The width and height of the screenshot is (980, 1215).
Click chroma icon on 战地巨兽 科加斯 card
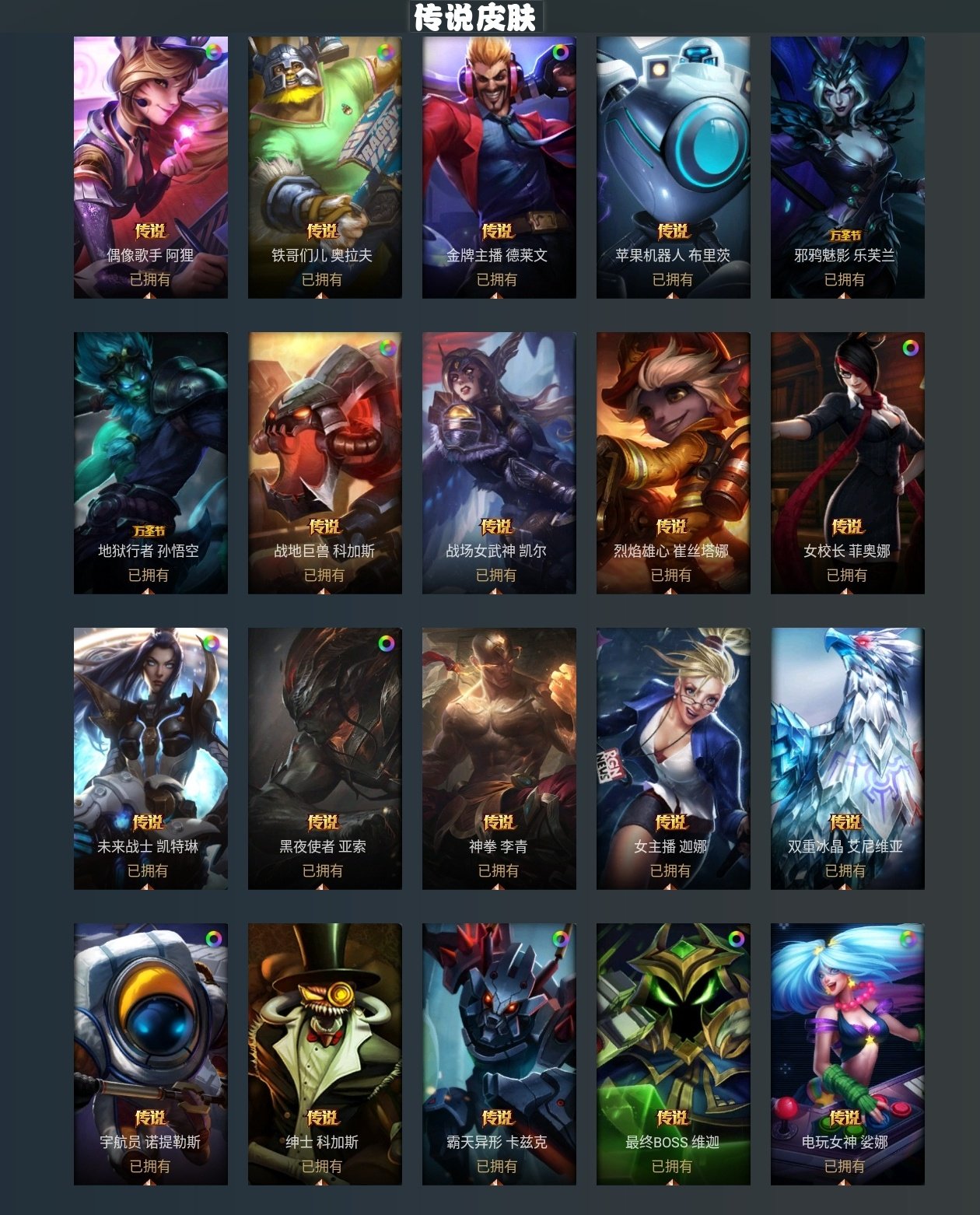(387, 348)
